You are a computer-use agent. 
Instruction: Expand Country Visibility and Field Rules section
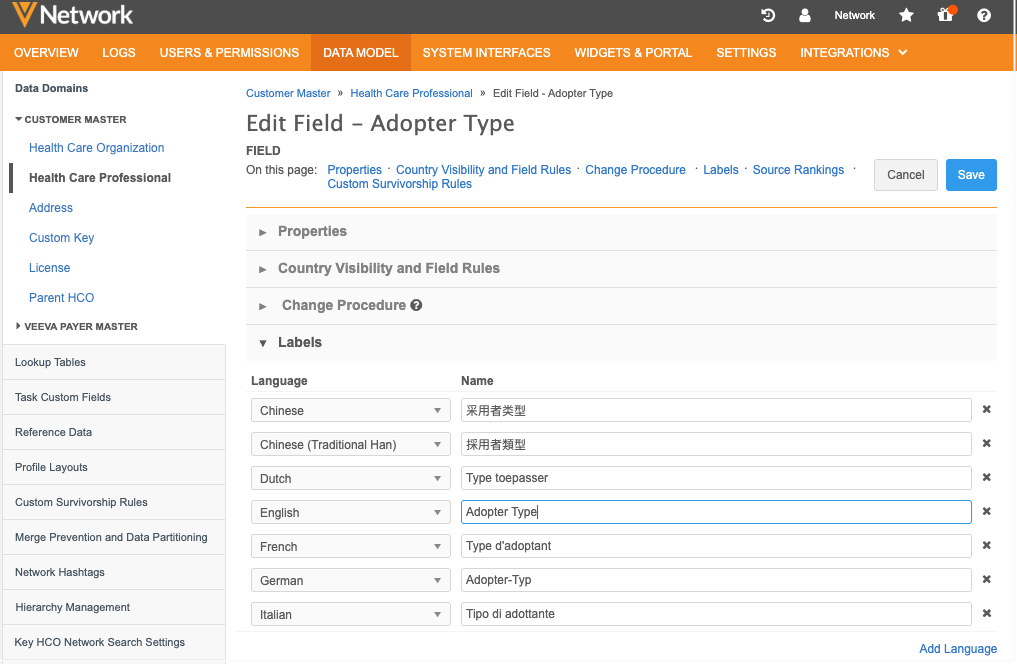tap(388, 268)
